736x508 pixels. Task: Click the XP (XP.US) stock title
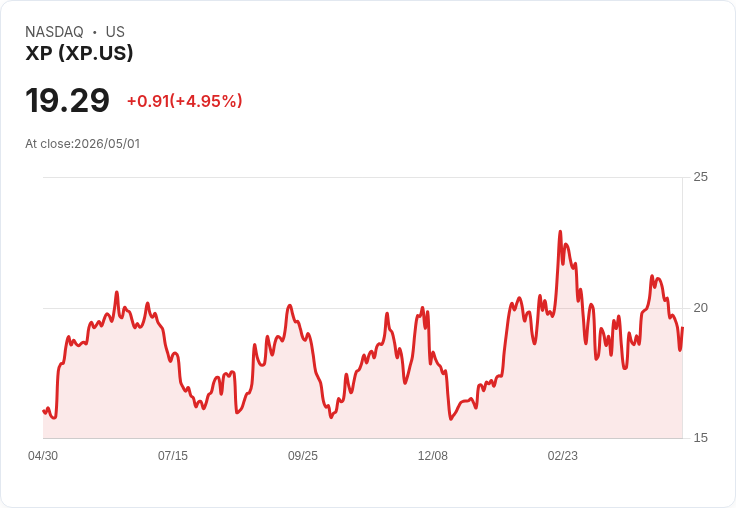pyautogui.click(x=79, y=53)
